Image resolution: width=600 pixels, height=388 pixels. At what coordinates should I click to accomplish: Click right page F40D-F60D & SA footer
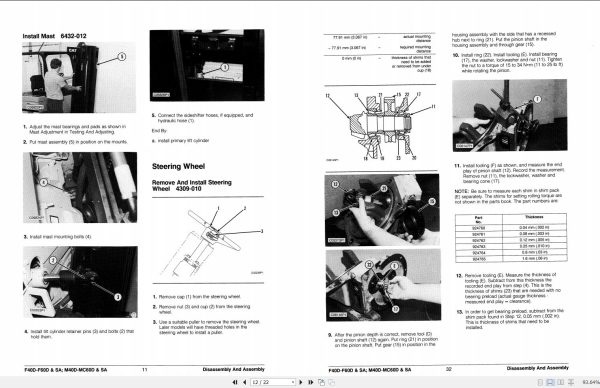(370, 370)
